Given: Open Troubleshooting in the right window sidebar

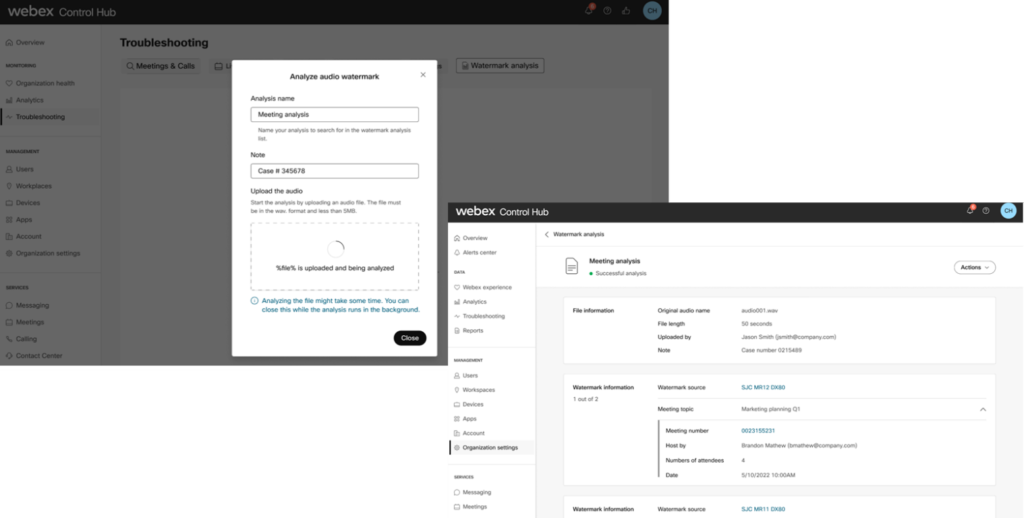Looking at the screenshot, I should (x=479, y=316).
